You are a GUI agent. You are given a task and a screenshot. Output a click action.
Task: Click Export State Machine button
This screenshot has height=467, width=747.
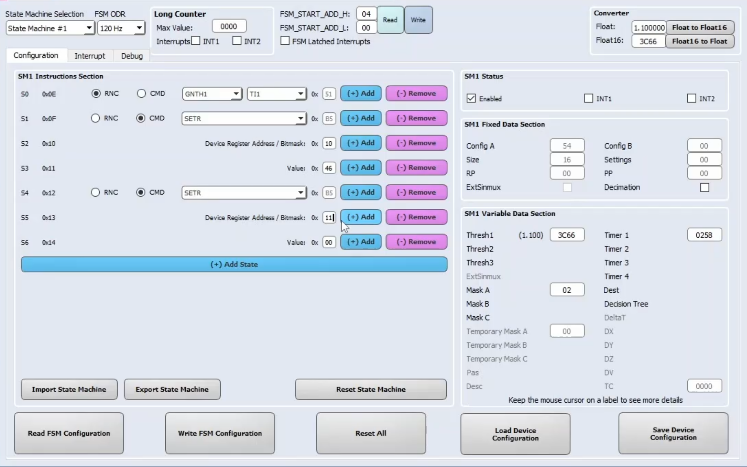pos(172,389)
